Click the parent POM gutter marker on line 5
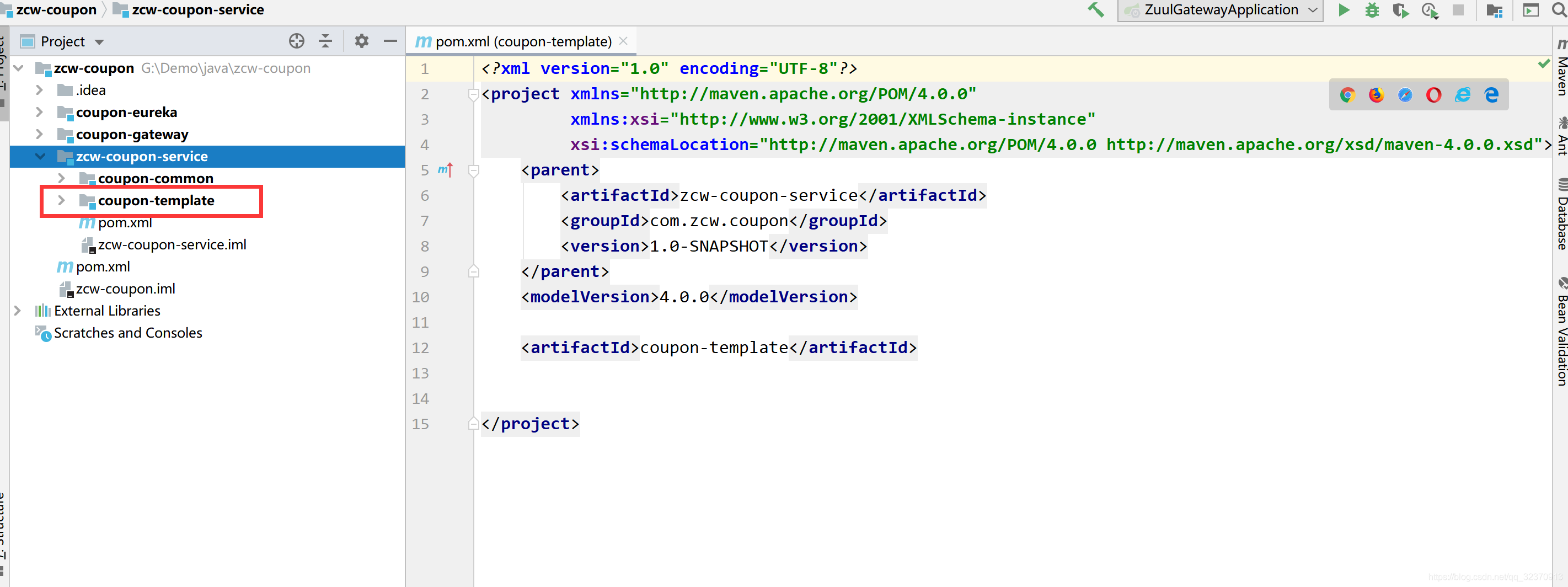Screen dimensions: 1568x587 [x=446, y=170]
